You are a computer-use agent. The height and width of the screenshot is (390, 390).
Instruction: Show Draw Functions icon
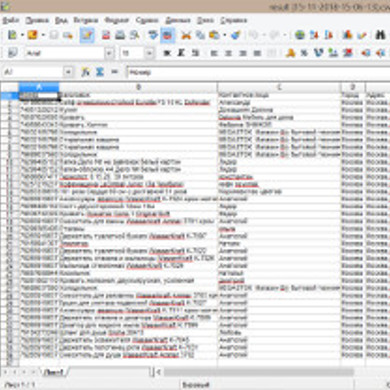[361, 35]
